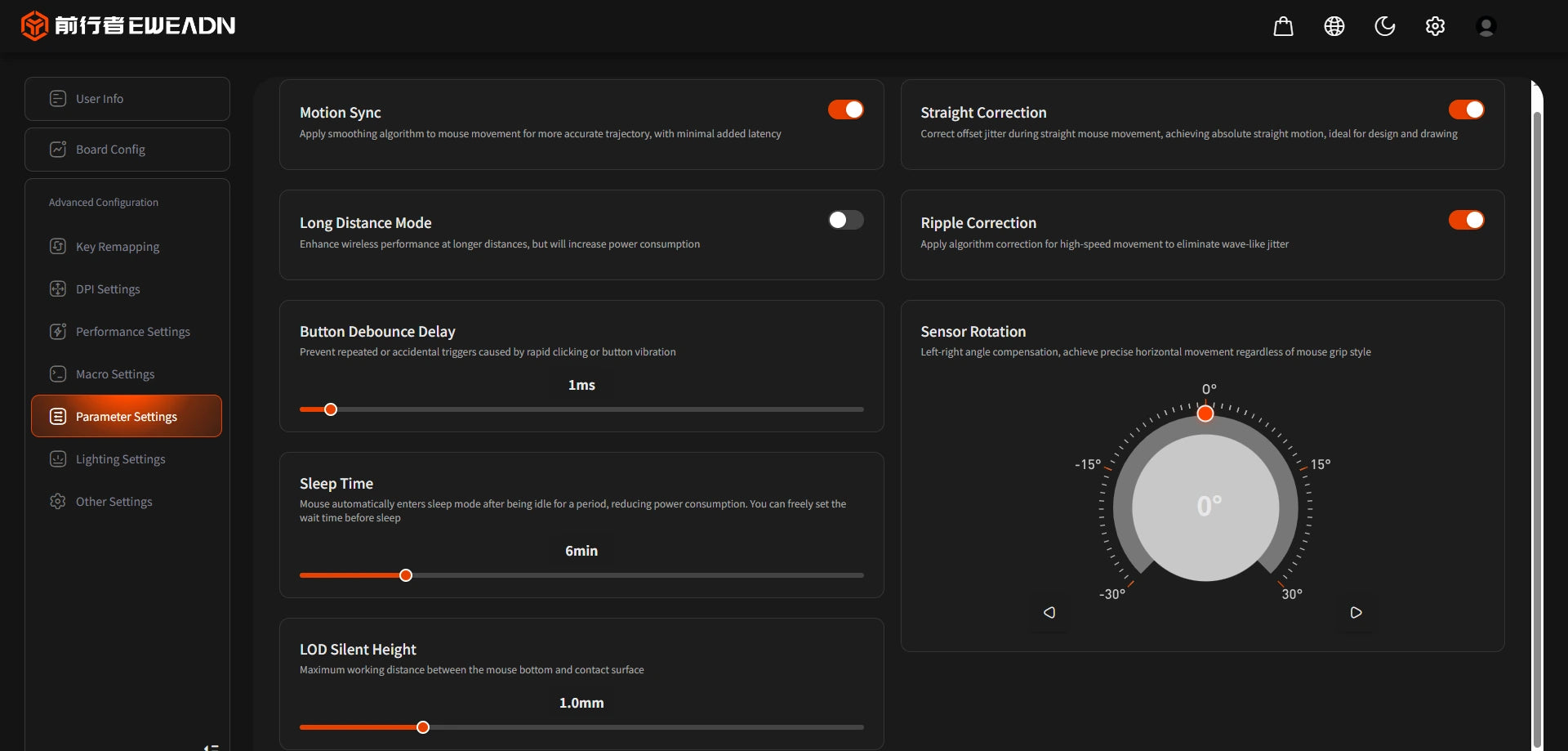Screen dimensions: 1568x751
Task: Open the User Info page
Action: point(127,99)
